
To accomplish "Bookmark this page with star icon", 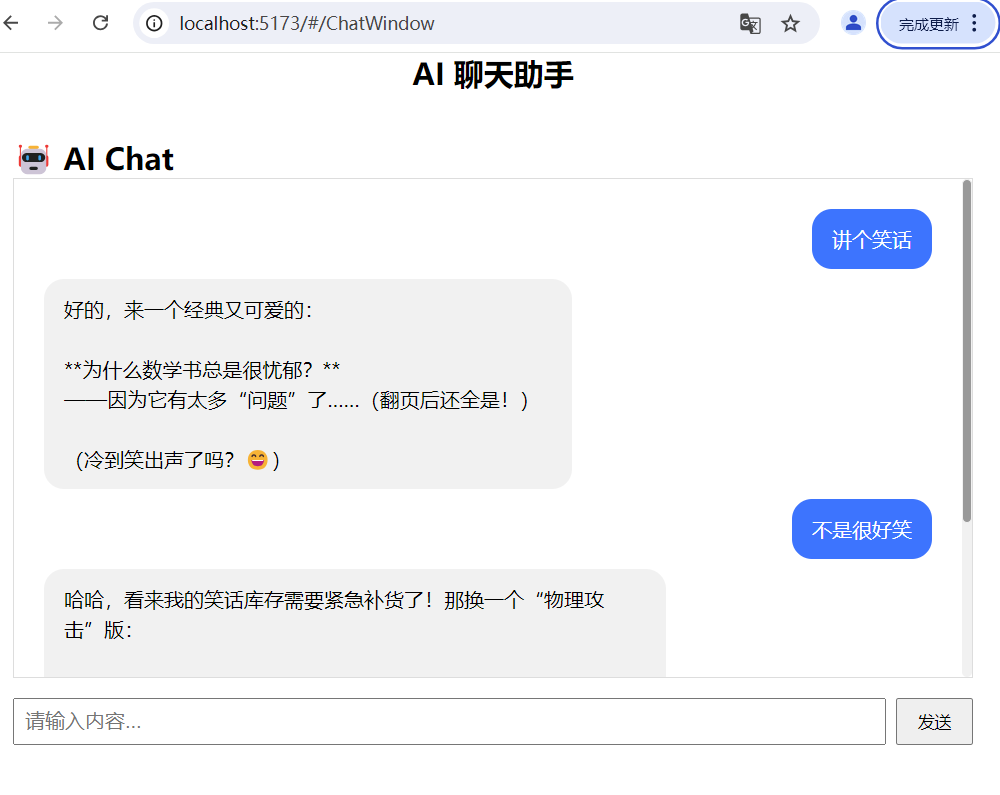I will pyautogui.click(x=790, y=24).
